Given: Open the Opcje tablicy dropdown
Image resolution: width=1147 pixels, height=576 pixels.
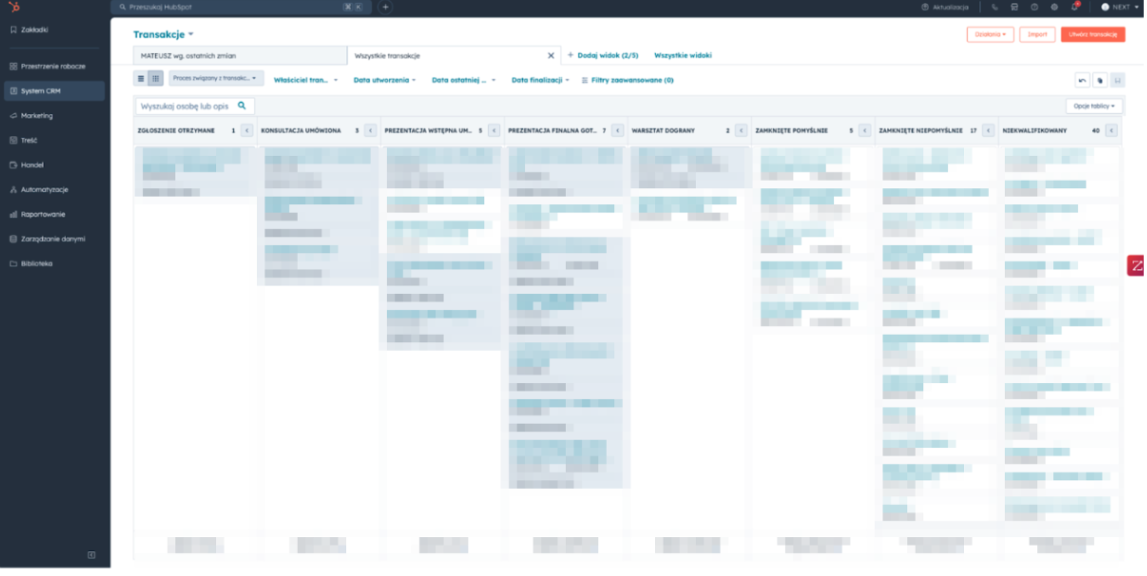Looking at the screenshot, I should 1094,106.
